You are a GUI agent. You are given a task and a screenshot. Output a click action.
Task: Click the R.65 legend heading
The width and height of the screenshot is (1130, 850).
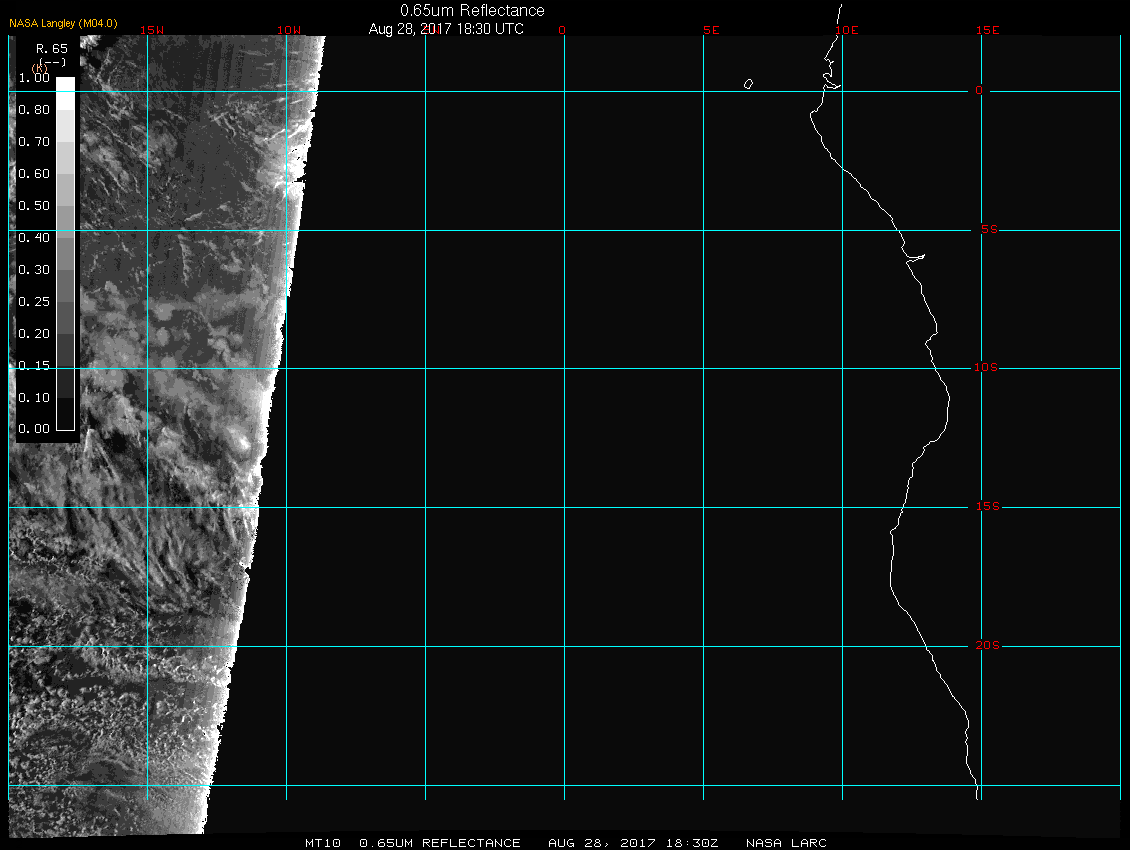coord(51,48)
